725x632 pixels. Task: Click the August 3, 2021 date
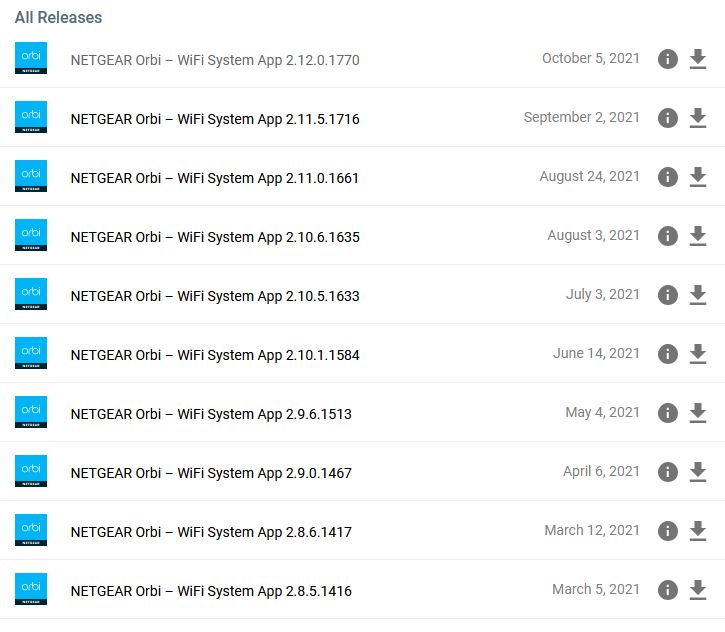pos(594,235)
